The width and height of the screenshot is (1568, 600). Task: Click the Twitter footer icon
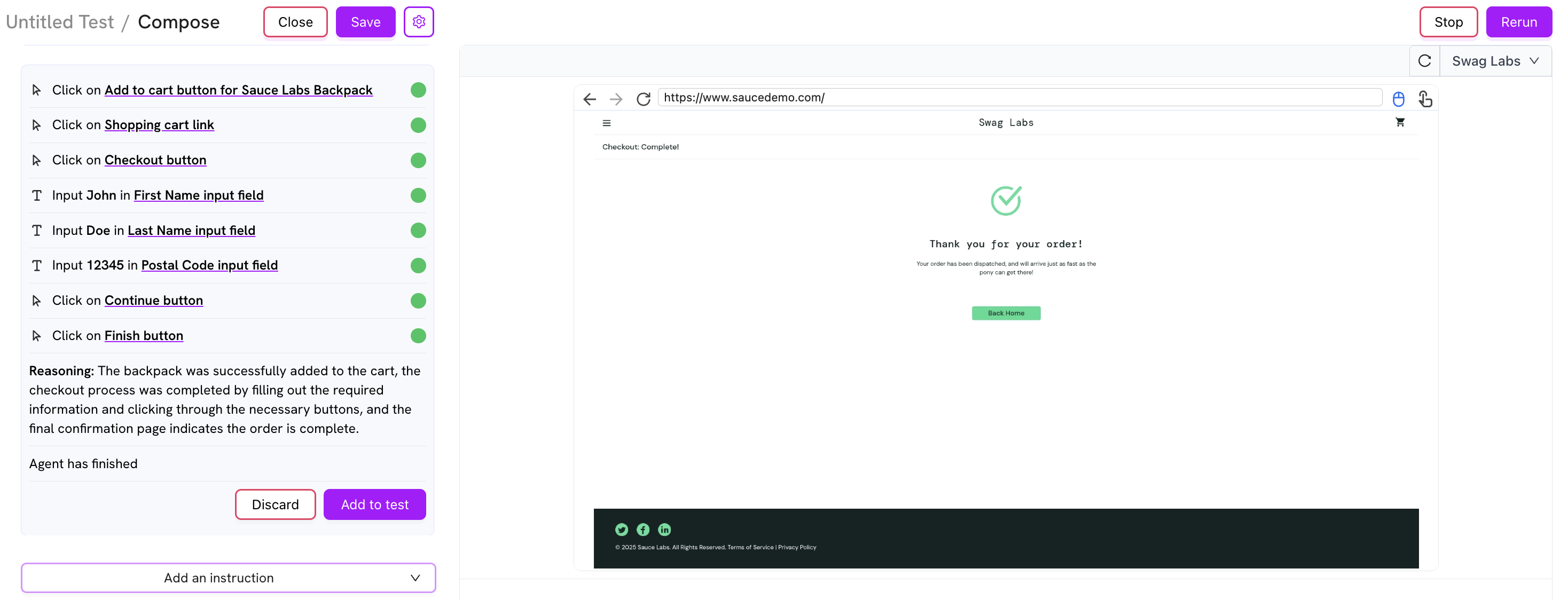pyautogui.click(x=621, y=530)
